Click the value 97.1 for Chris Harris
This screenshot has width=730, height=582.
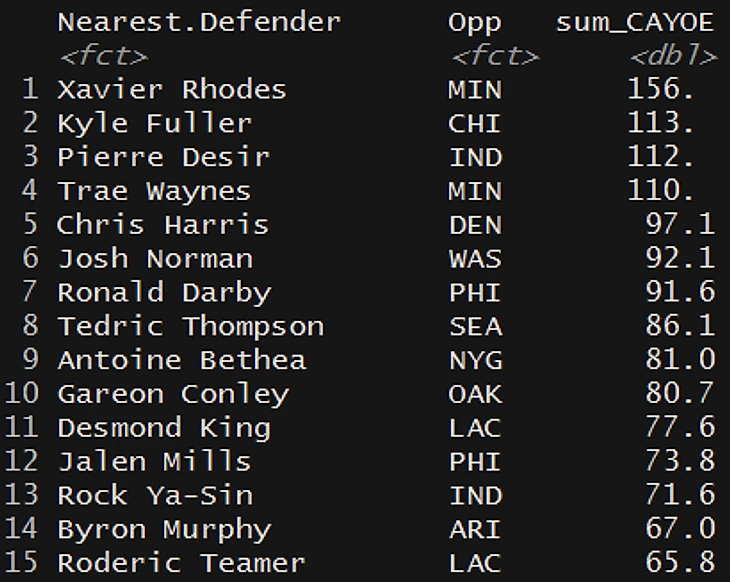tap(680, 224)
